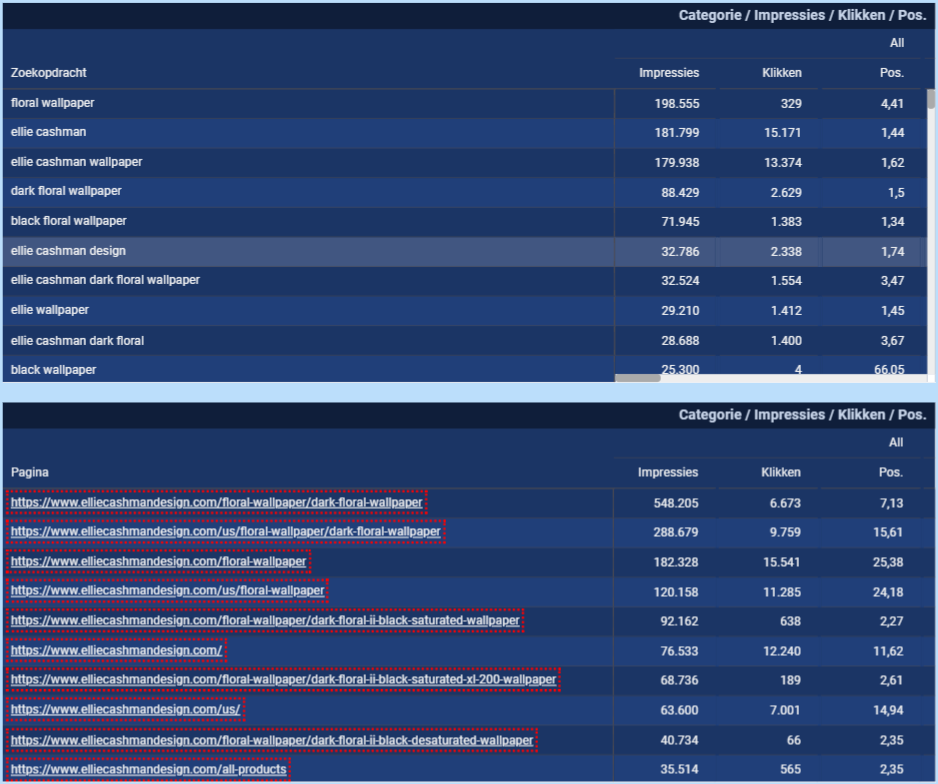Click the 68.736 impressions value

[x=679, y=681]
